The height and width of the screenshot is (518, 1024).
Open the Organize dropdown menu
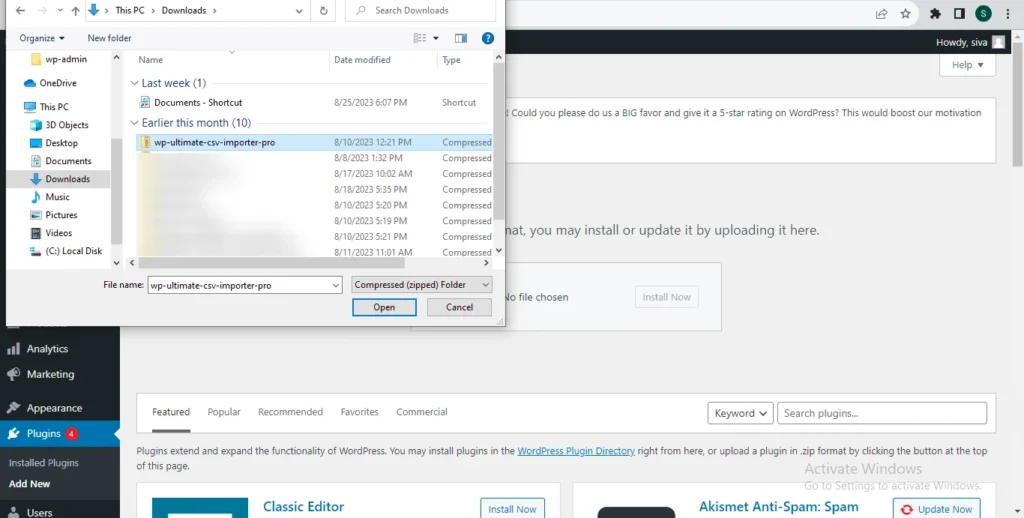pos(42,38)
